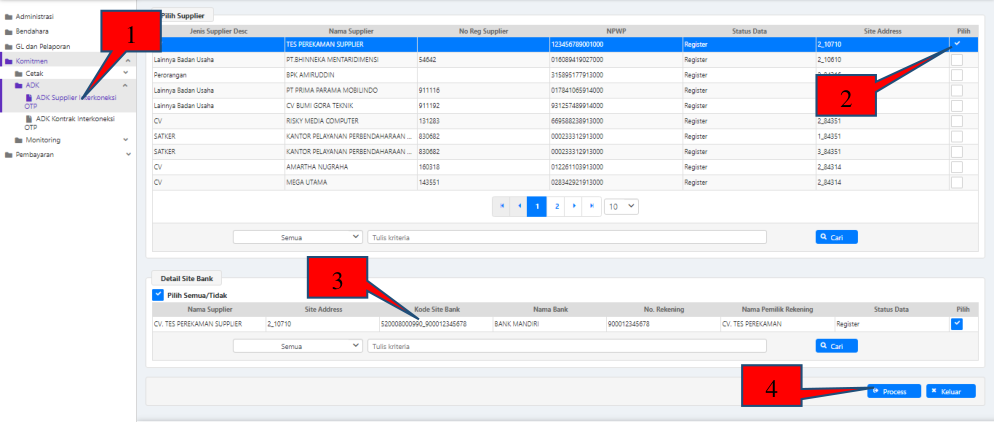Click Tulis kriteria field in Detail Site Bank

pyautogui.click(x=566, y=345)
